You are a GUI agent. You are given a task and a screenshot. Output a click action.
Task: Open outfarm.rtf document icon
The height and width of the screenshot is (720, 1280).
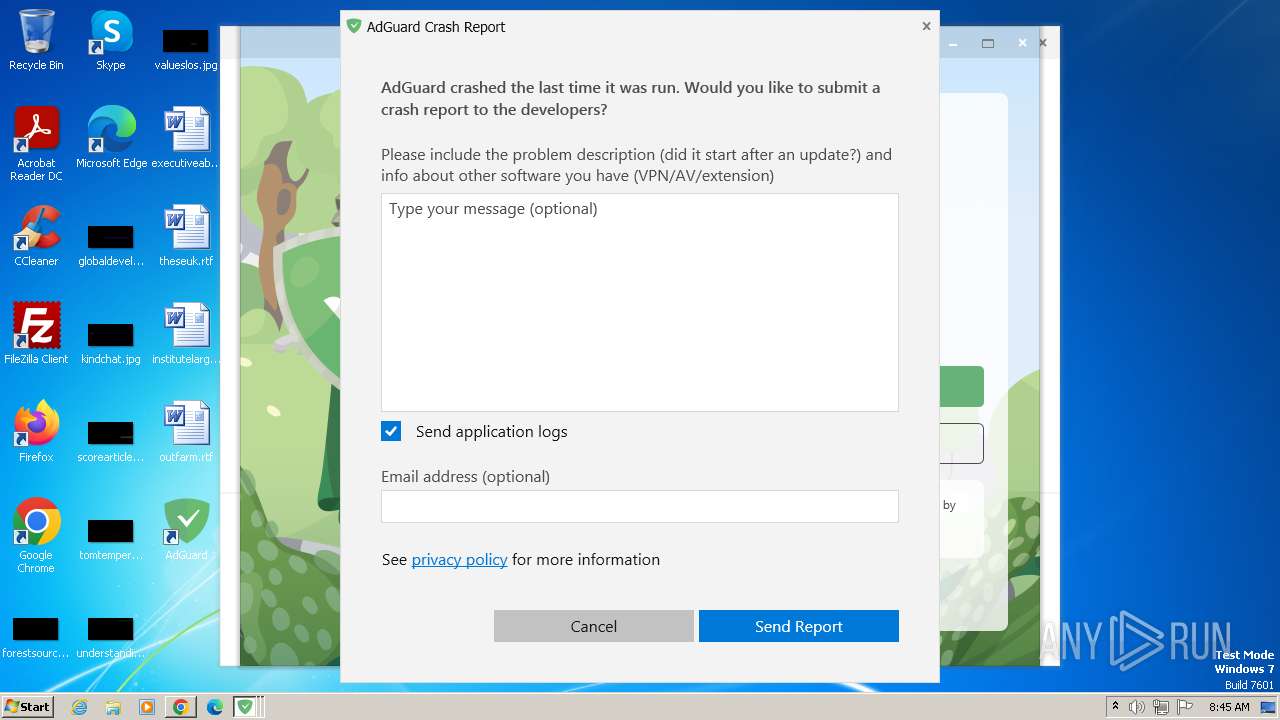[x=186, y=432]
